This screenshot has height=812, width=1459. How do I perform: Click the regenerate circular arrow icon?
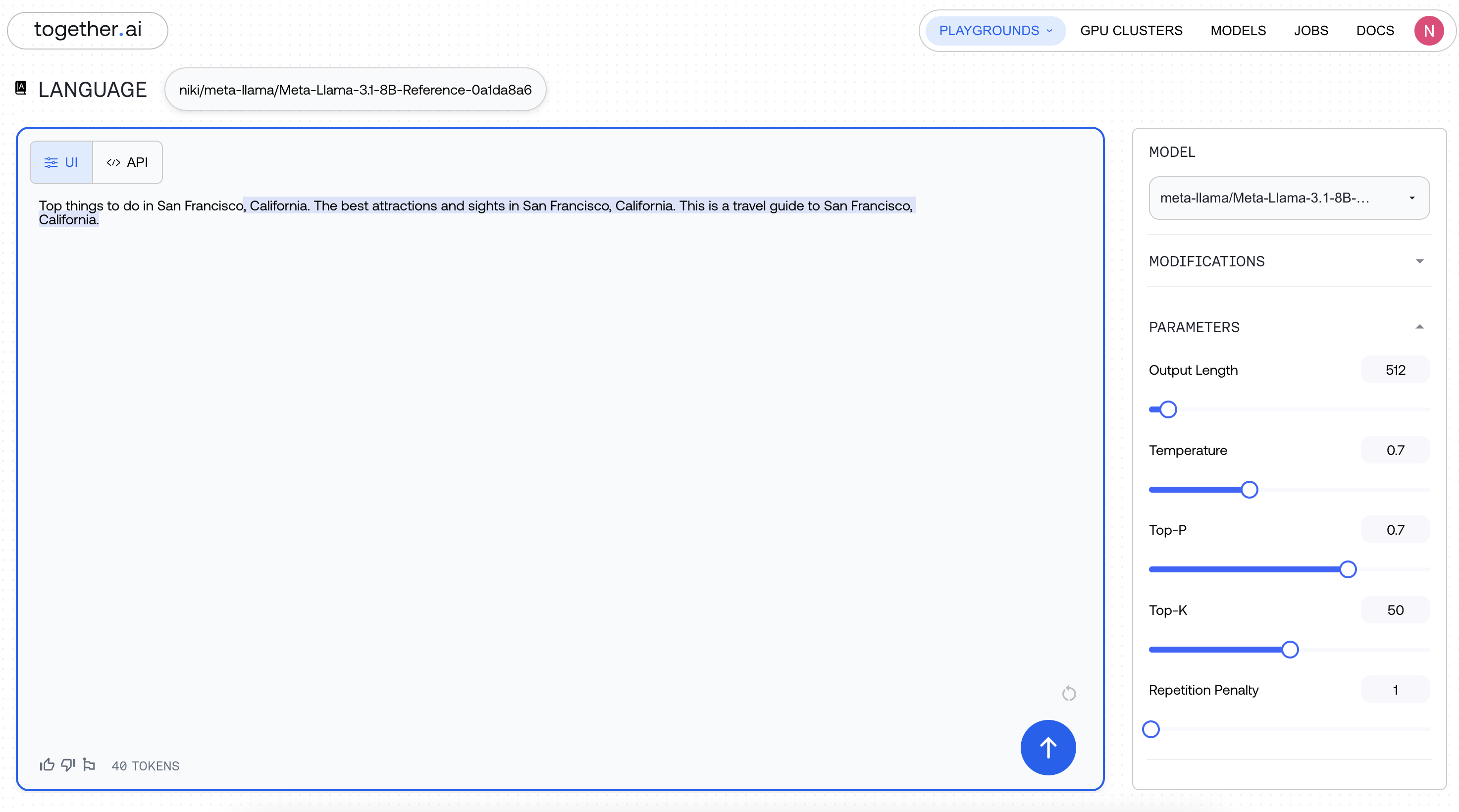pyautogui.click(x=1069, y=693)
